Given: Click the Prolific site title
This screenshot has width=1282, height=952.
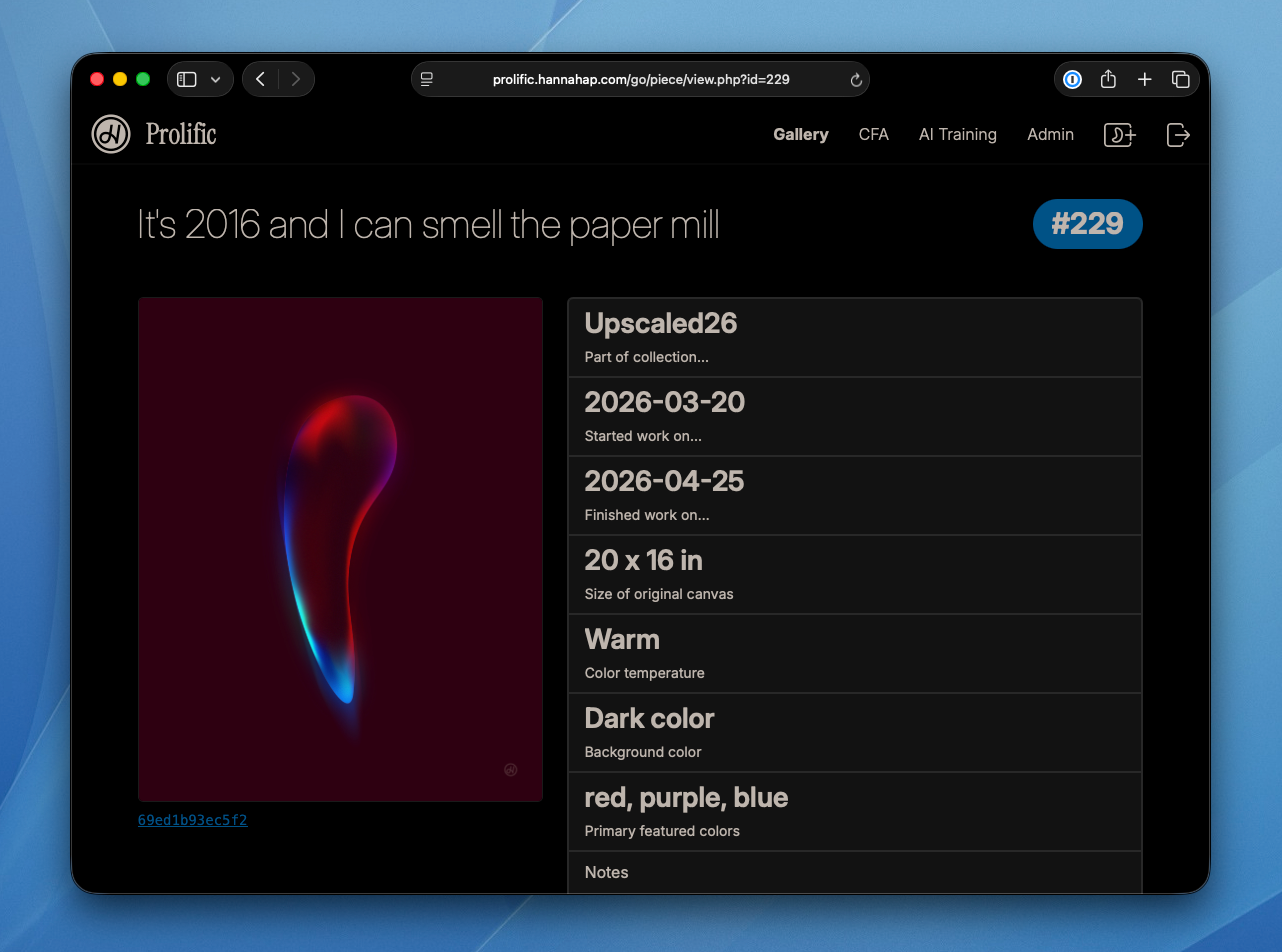Looking at the screenshot, I should (x=181, y=134).
